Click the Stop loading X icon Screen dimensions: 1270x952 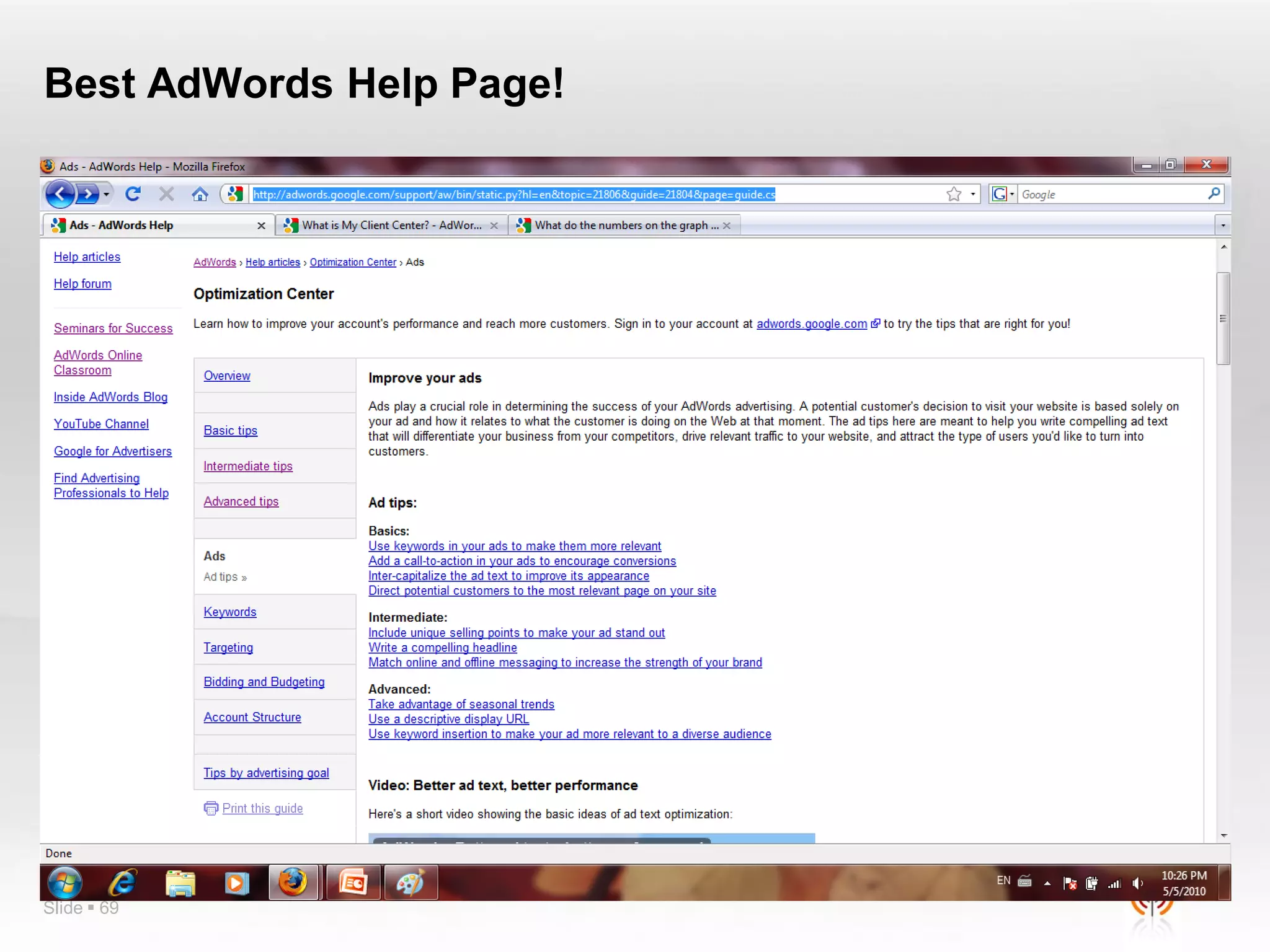coord(166,195)
